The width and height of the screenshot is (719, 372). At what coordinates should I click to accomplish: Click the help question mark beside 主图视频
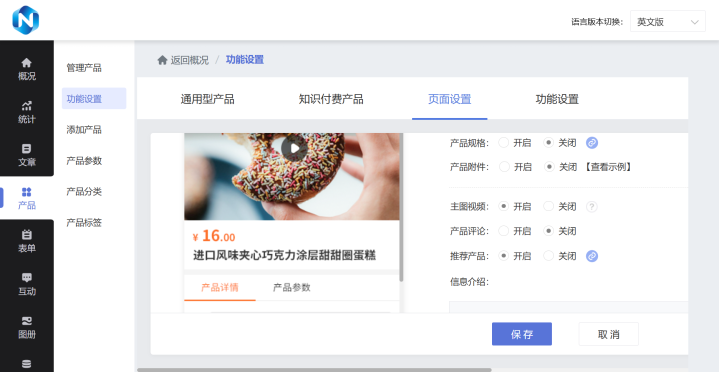(592, 207)
